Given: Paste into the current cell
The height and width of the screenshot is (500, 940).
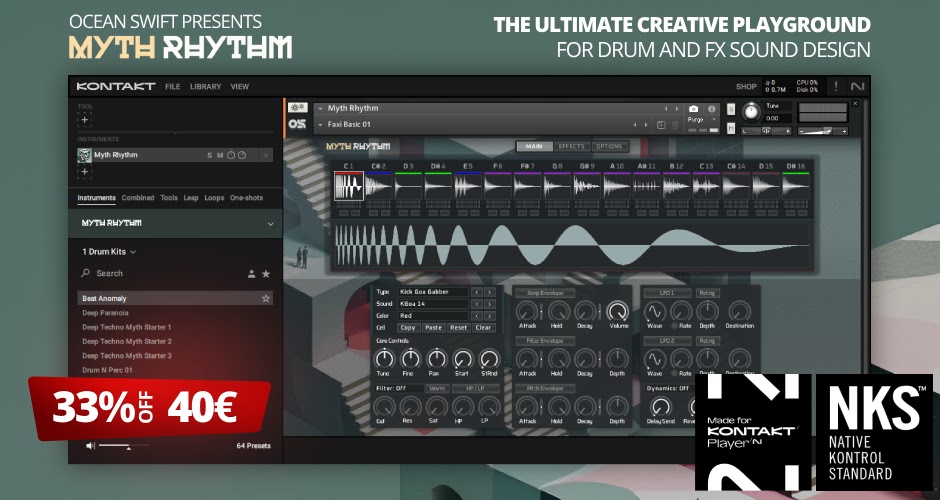Looking at the screenshot, I should click(433, 328).
